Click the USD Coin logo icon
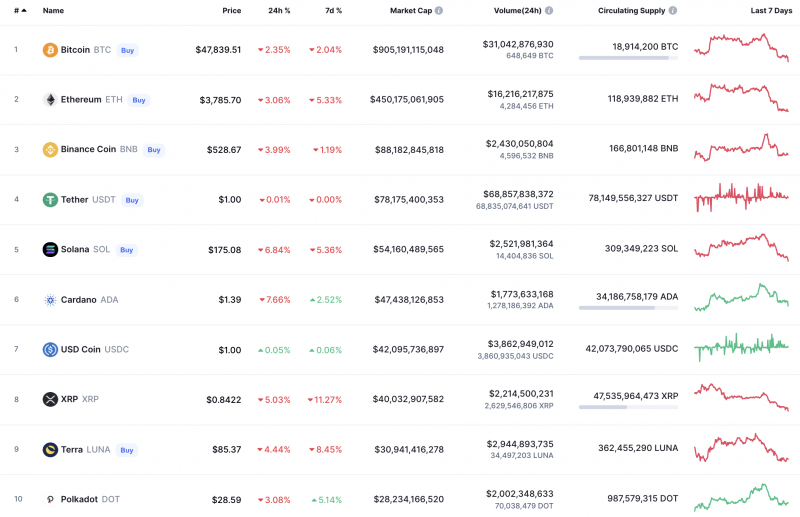 pyautogui.click(x=50, y=350)
